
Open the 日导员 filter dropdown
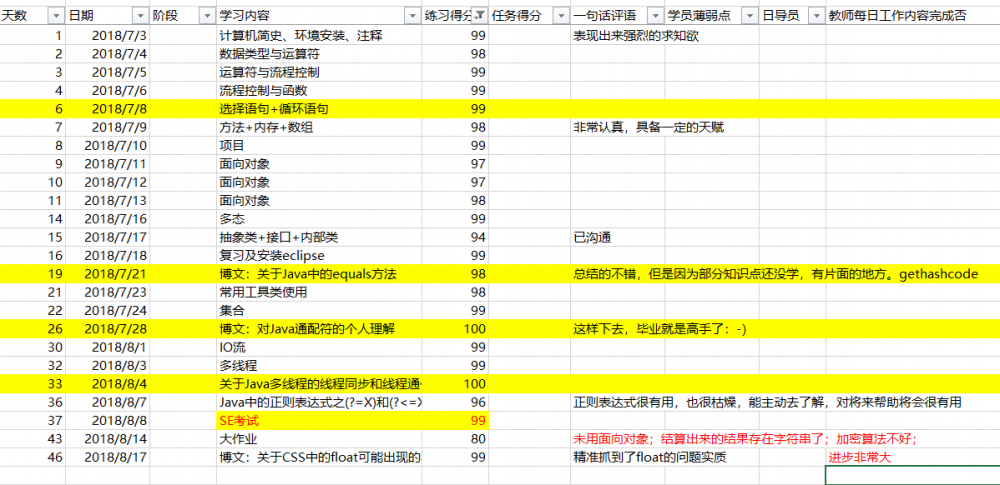pyautogui.click(x=816, y=16)
